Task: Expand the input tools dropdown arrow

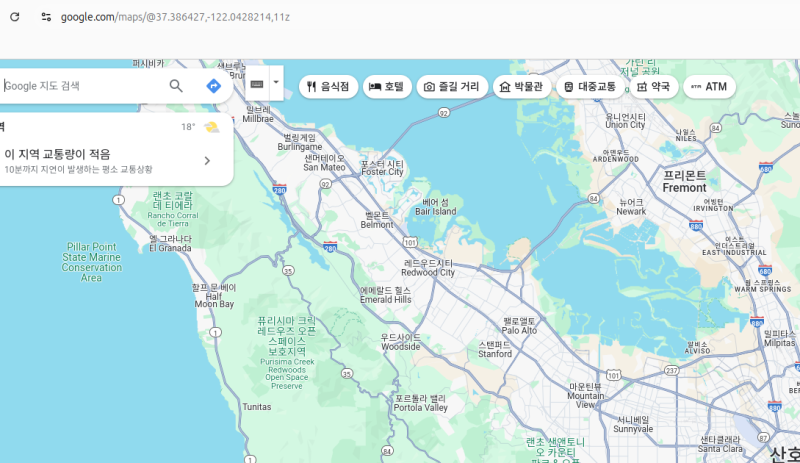Action: pyautogui.click(x=276, y=83)
